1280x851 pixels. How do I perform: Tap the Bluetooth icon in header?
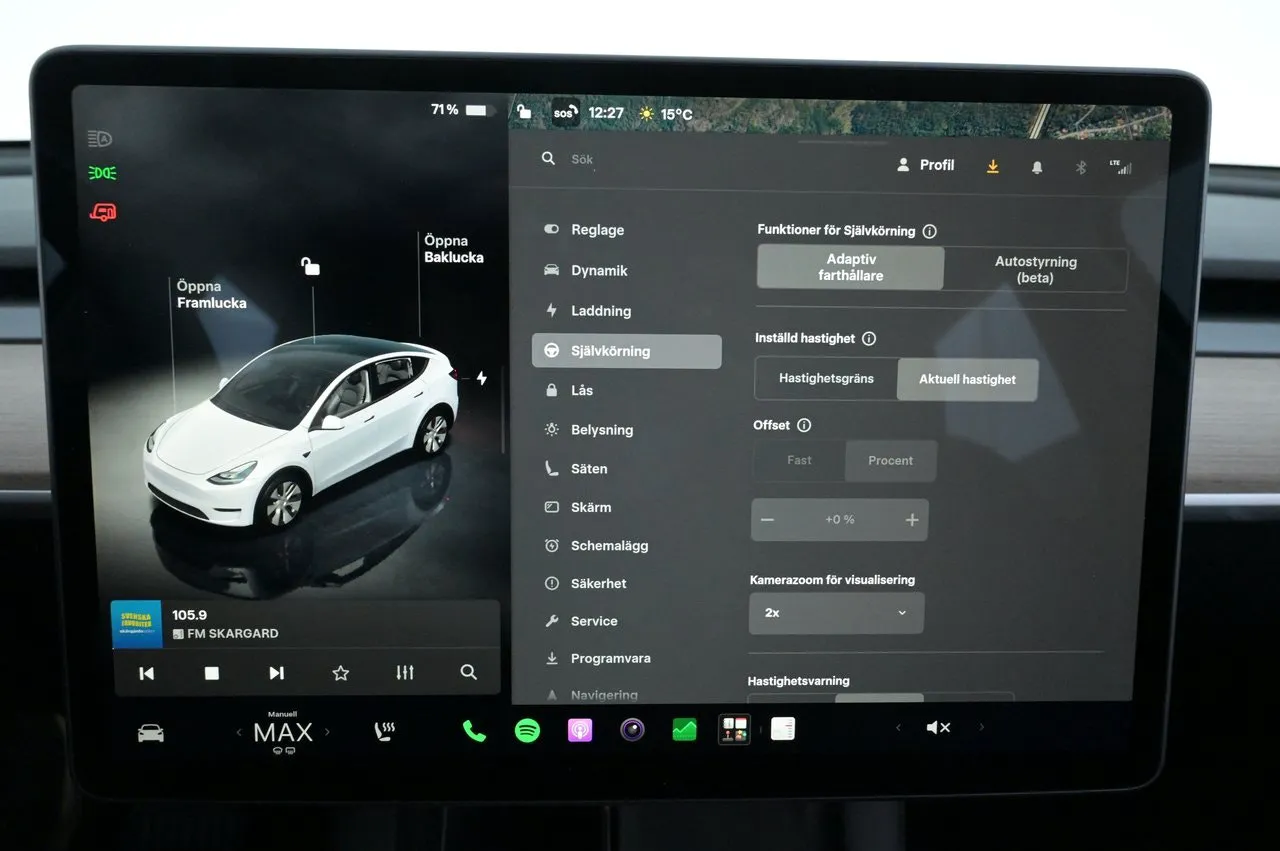point(1081,167)
